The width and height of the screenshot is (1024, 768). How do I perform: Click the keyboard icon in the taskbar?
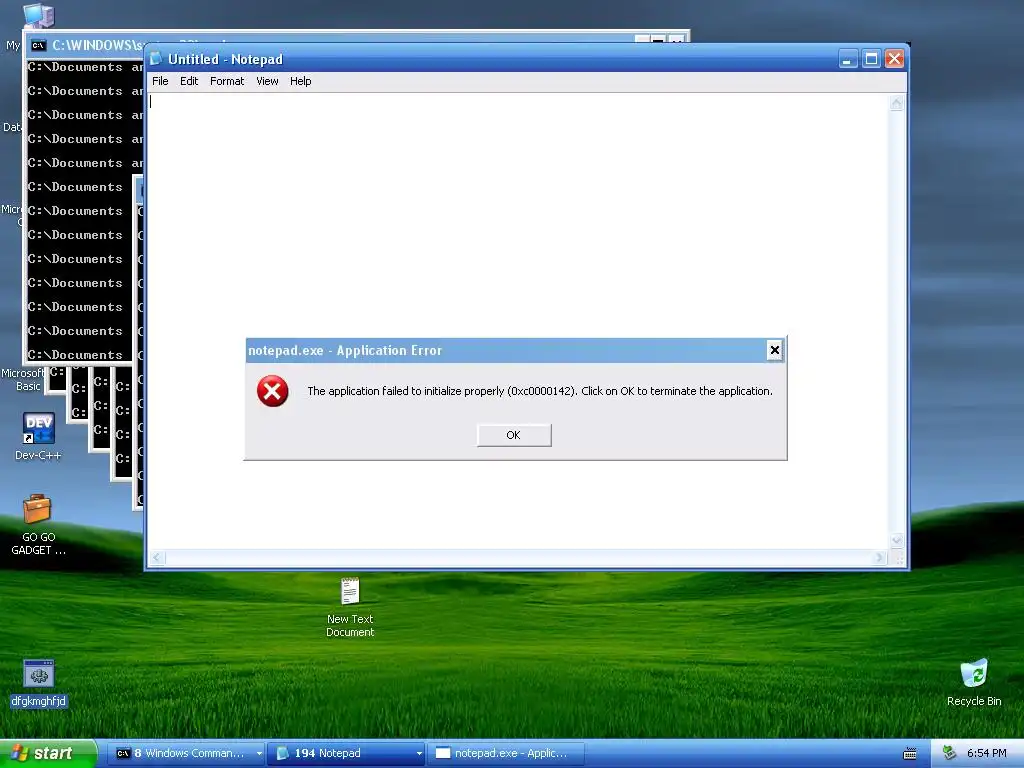tap(910, 754)
